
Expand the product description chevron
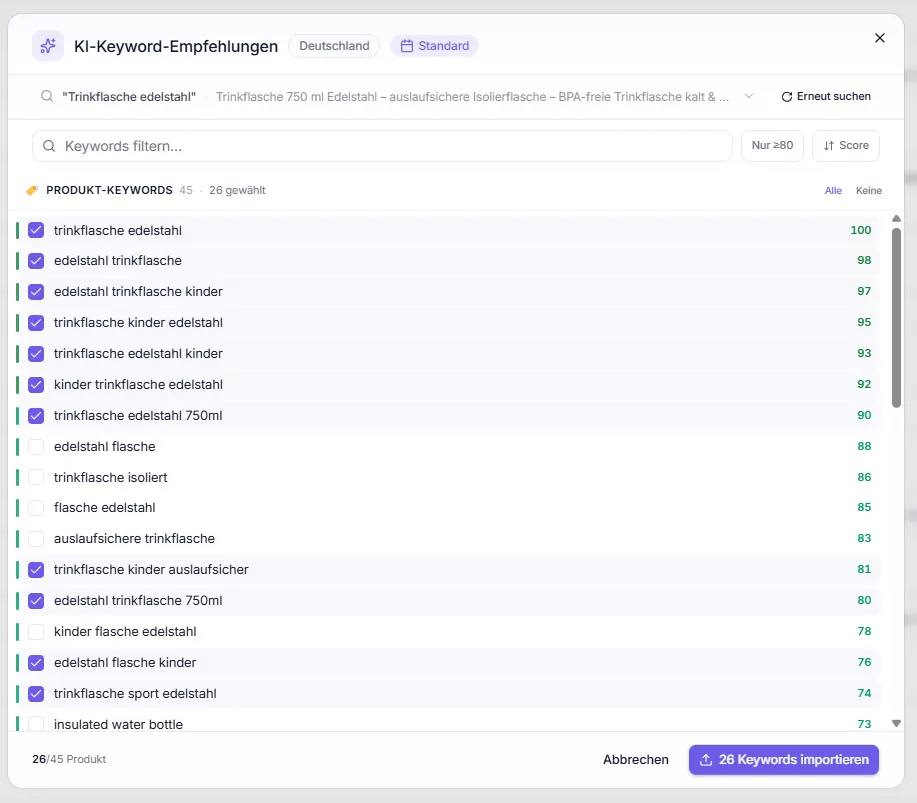coord(749,97)
